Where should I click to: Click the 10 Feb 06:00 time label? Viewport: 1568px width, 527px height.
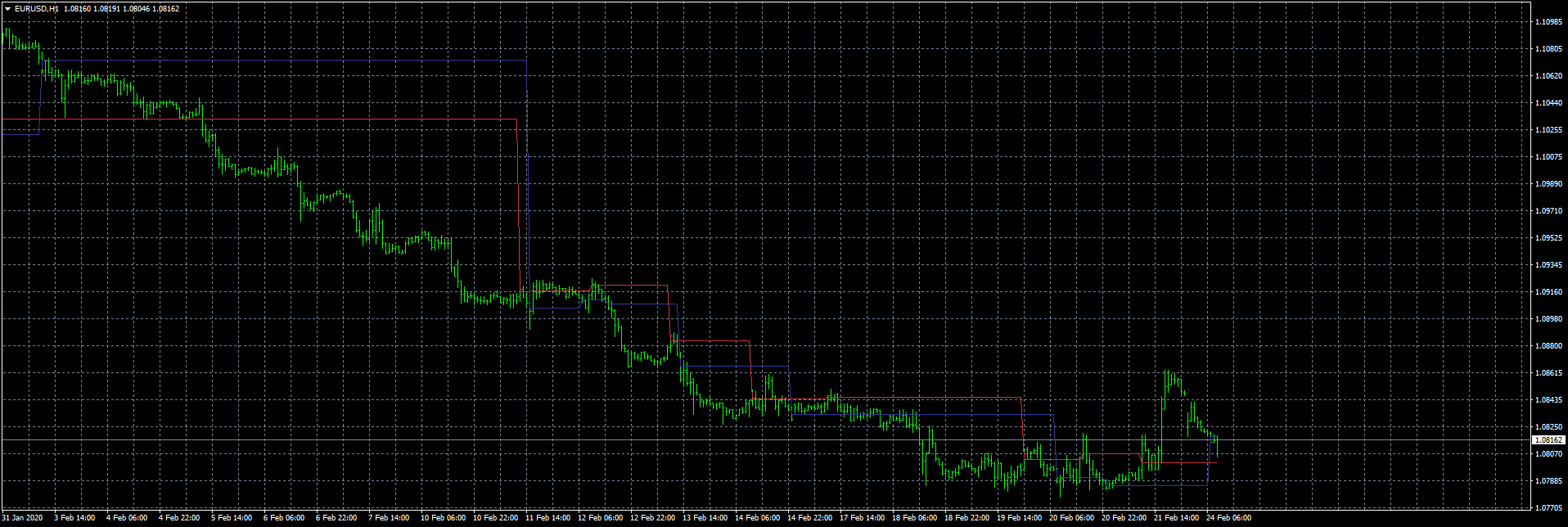point(444,518)
